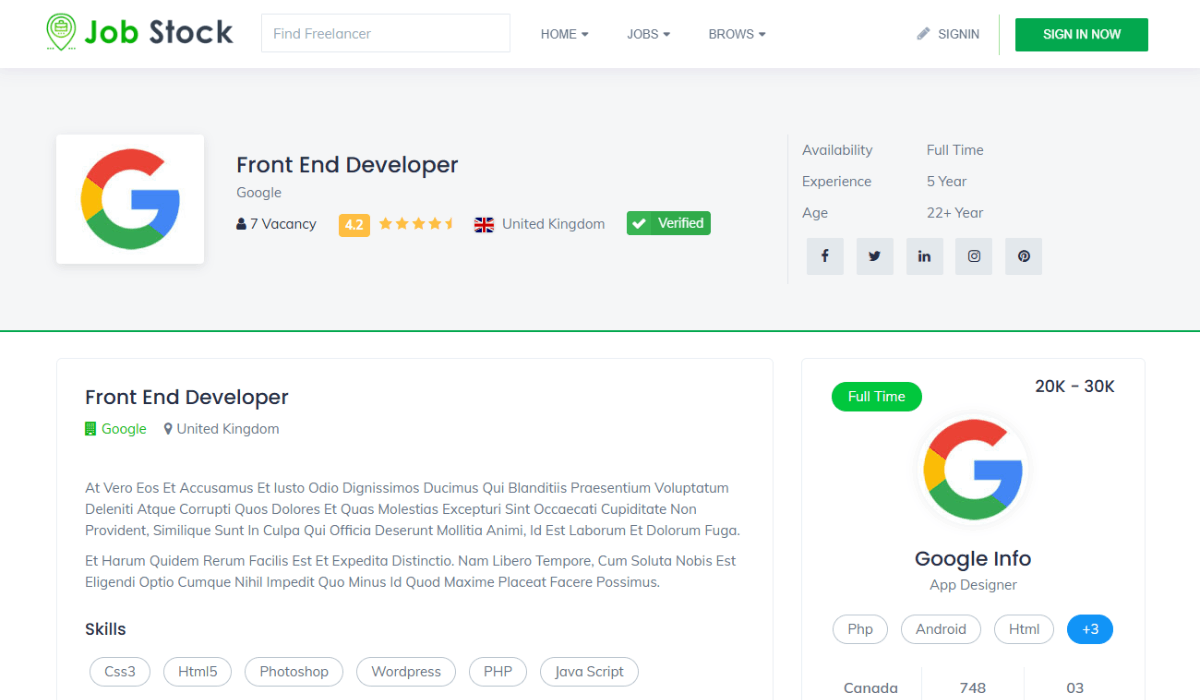Open the Pinterest social icon

1024,256
